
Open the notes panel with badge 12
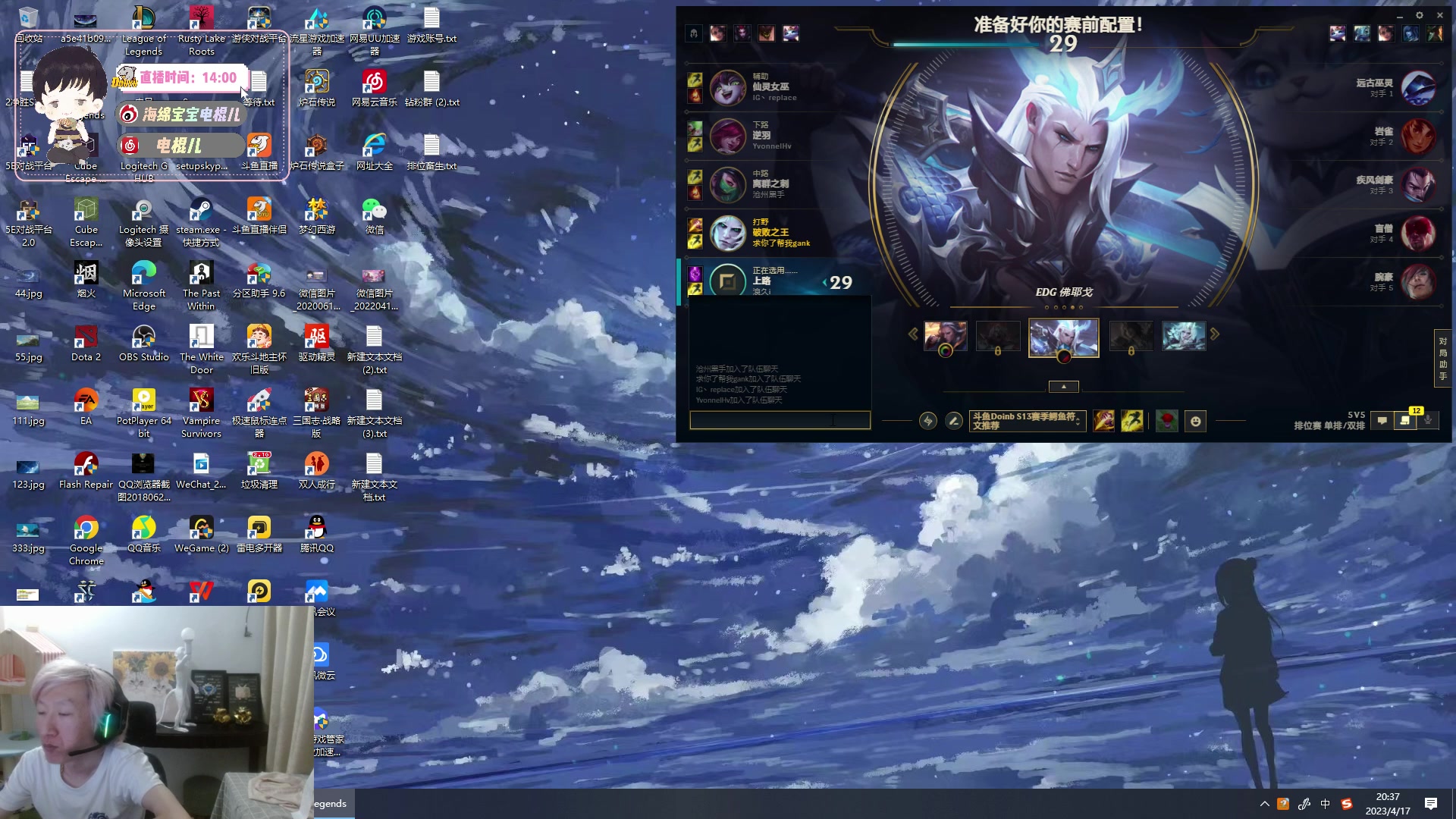(x=1405, y=420)
